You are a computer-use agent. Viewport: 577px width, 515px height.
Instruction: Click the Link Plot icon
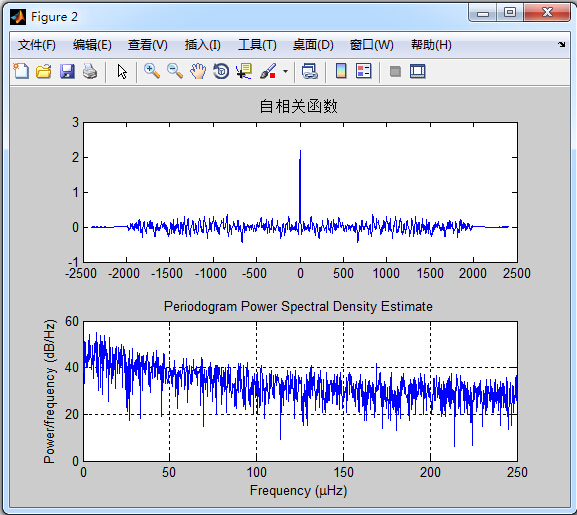pyautogui.click(x=309, y=71)
